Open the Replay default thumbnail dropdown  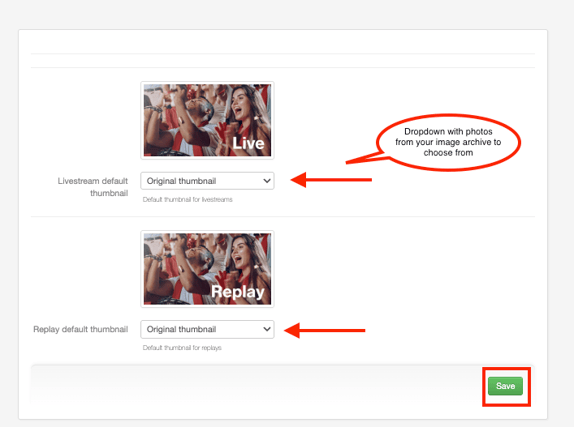(x=207, y=329)
